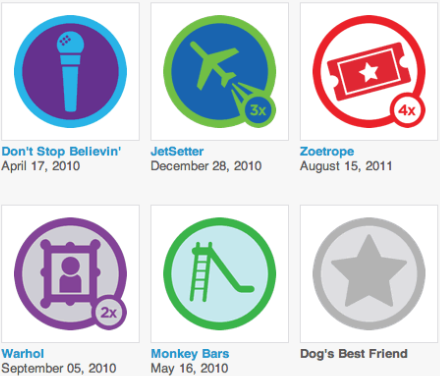Open the Monkey Bars title link

click(x=190, y=354)
